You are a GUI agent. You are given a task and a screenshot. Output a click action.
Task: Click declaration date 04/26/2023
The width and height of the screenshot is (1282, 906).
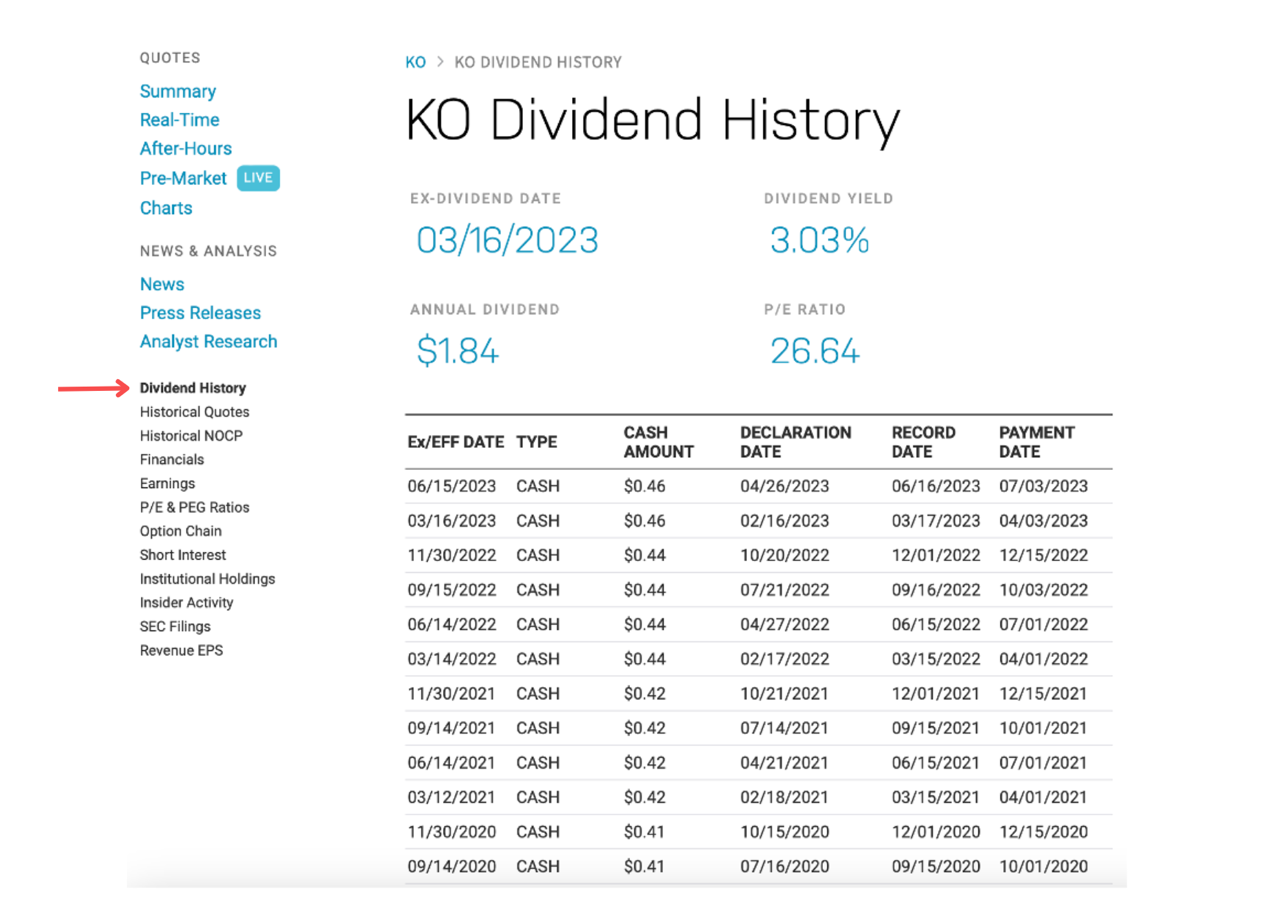(x=785, y=487)
